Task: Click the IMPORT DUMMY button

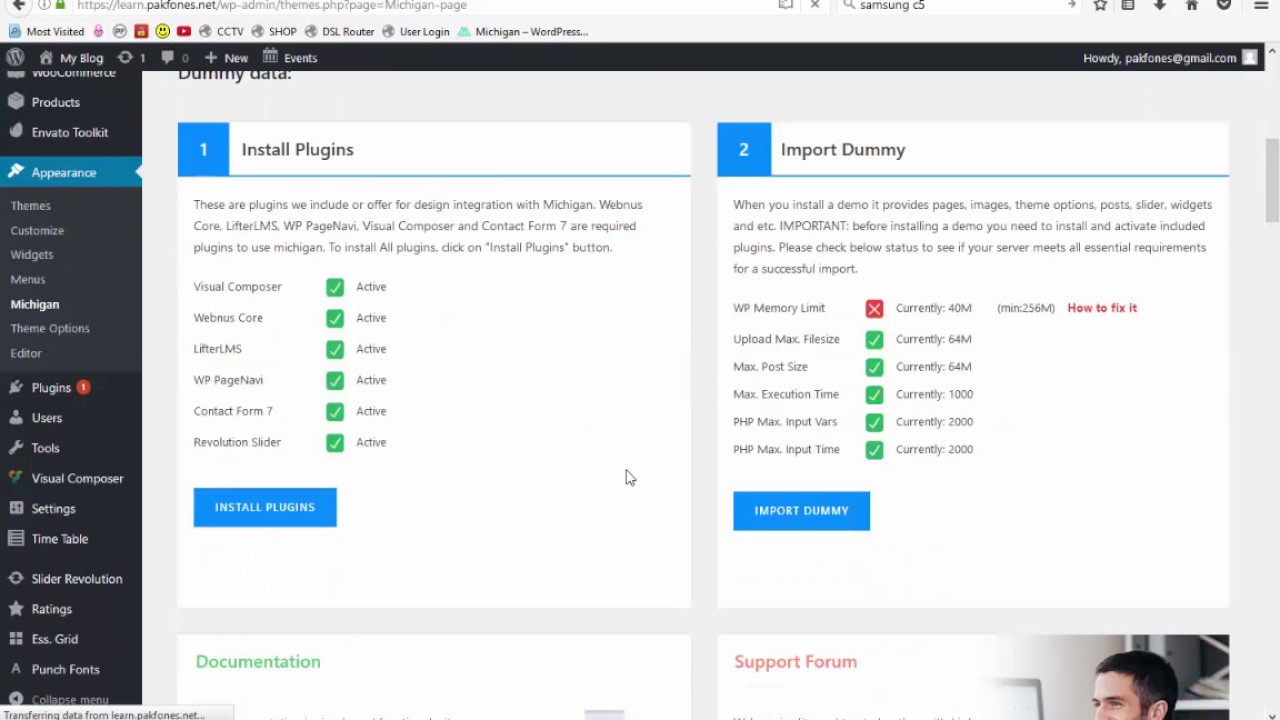Action: 801,511
